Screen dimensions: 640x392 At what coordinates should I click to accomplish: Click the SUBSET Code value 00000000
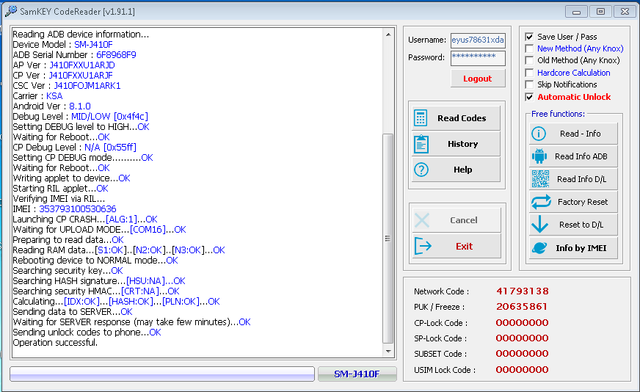click(x=522, y=354)
